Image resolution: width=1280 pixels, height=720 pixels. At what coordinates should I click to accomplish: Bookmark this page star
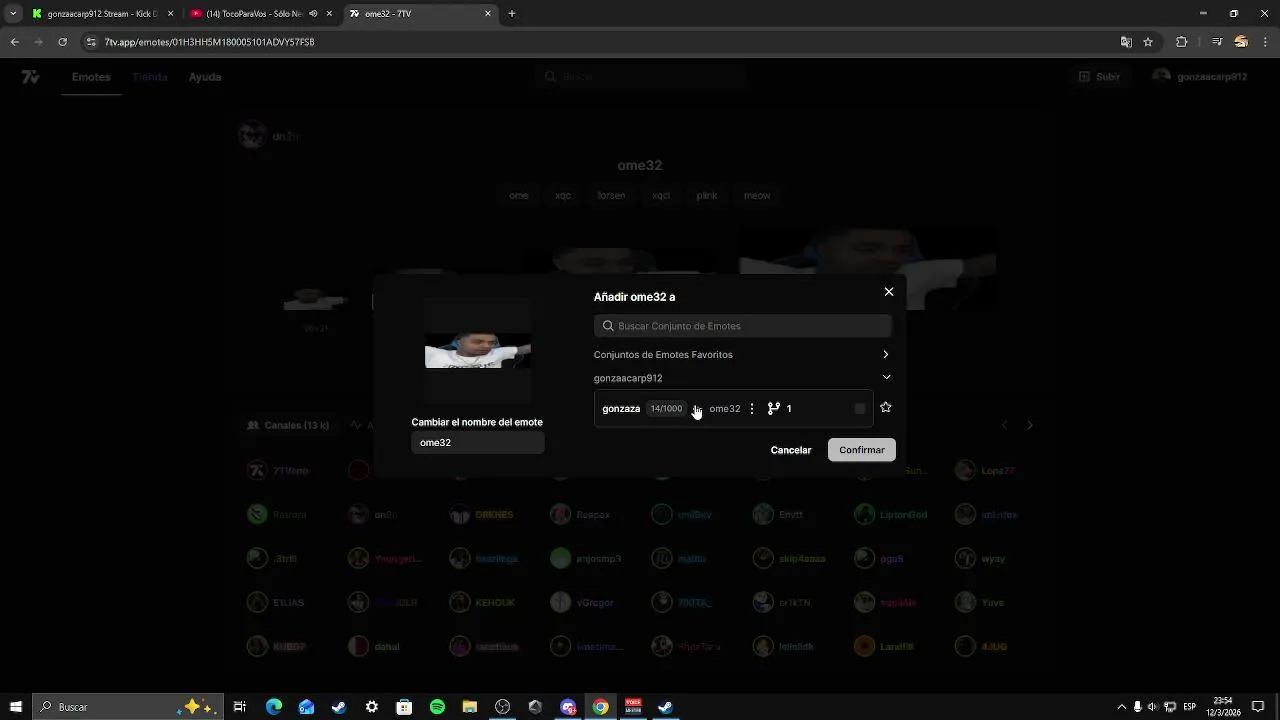(1148, 42)
